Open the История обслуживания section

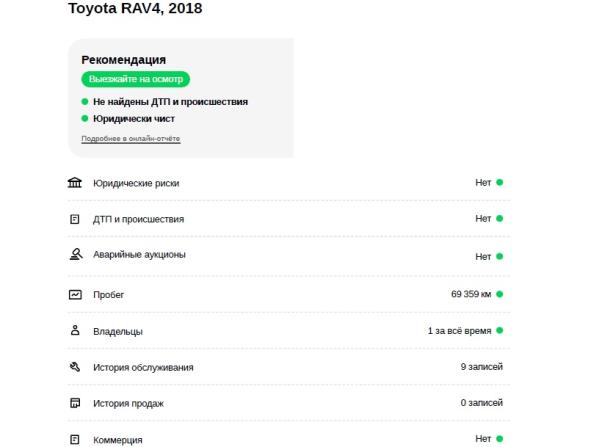(143, 367)
